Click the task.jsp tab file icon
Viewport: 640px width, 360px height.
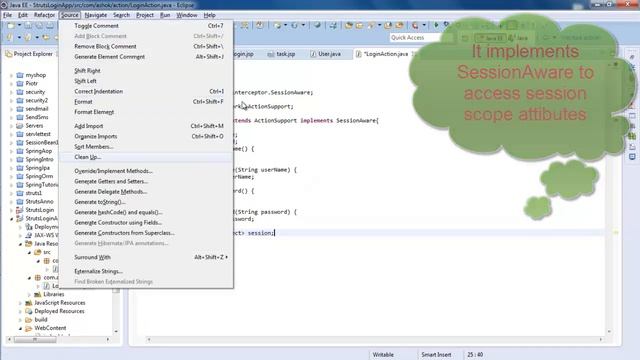coord(271,54)
